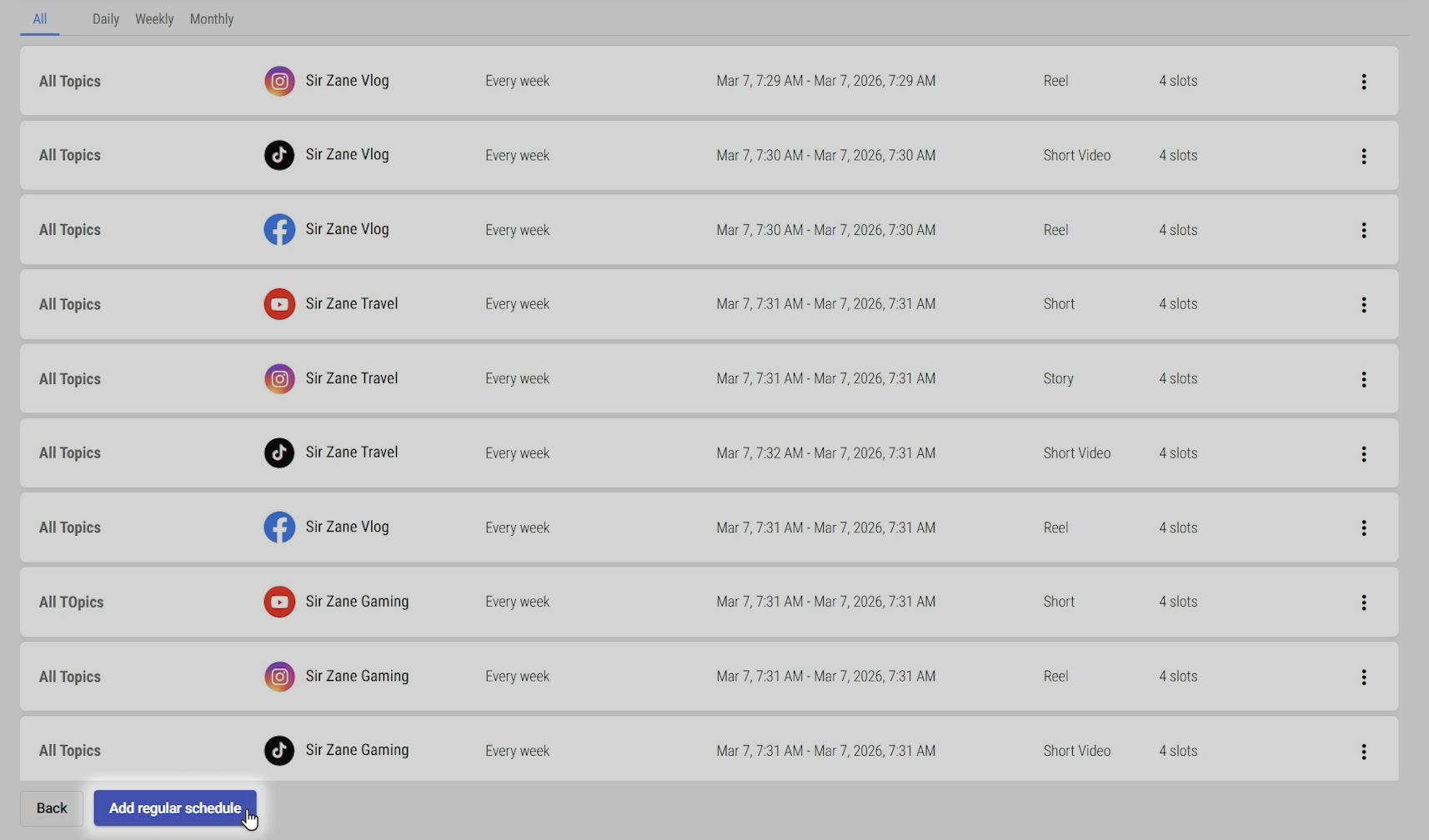This screenshot has height=840, width=1429.
Task: Switch to the Daily tab
Action: [106, 19]
